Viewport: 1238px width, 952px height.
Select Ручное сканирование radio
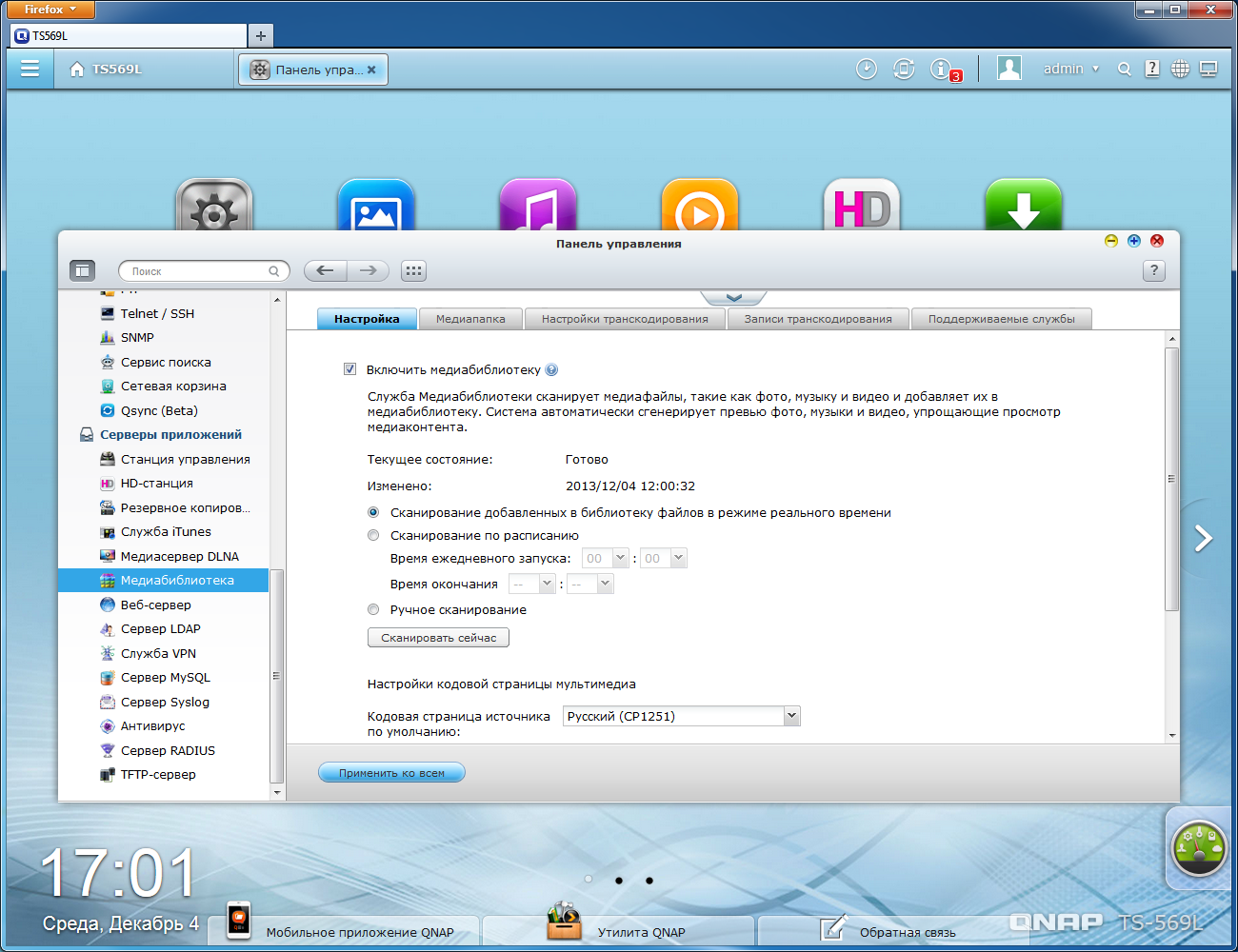[x=373, y=609]
